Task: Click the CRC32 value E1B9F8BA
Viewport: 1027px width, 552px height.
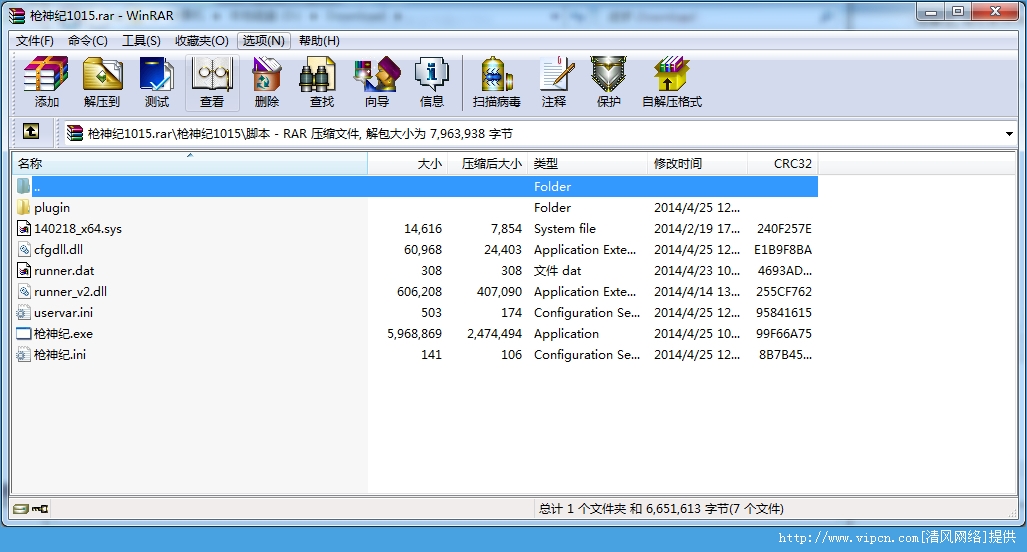Action: pyautogui.click(x=783, y=249)
